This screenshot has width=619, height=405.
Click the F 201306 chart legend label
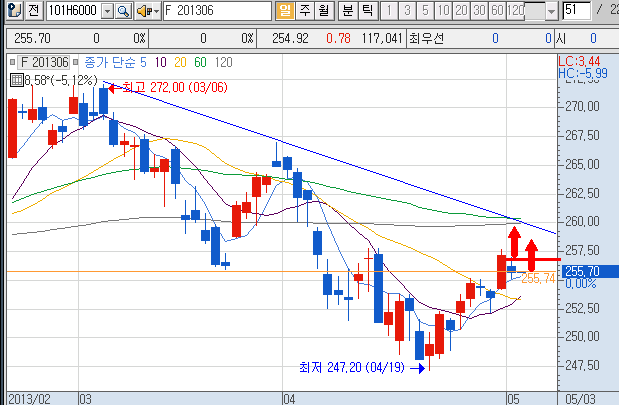[46, 62]
